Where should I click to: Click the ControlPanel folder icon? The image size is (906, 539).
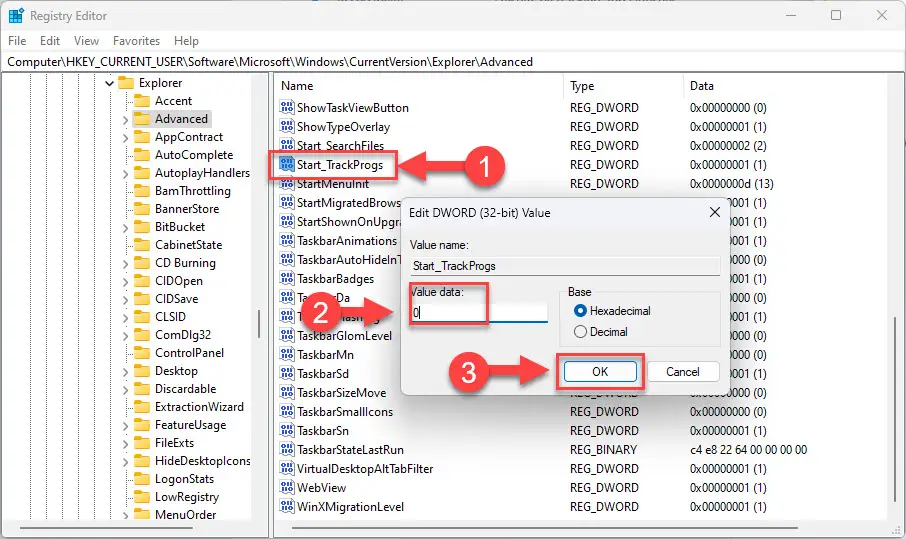click(142, 353)
